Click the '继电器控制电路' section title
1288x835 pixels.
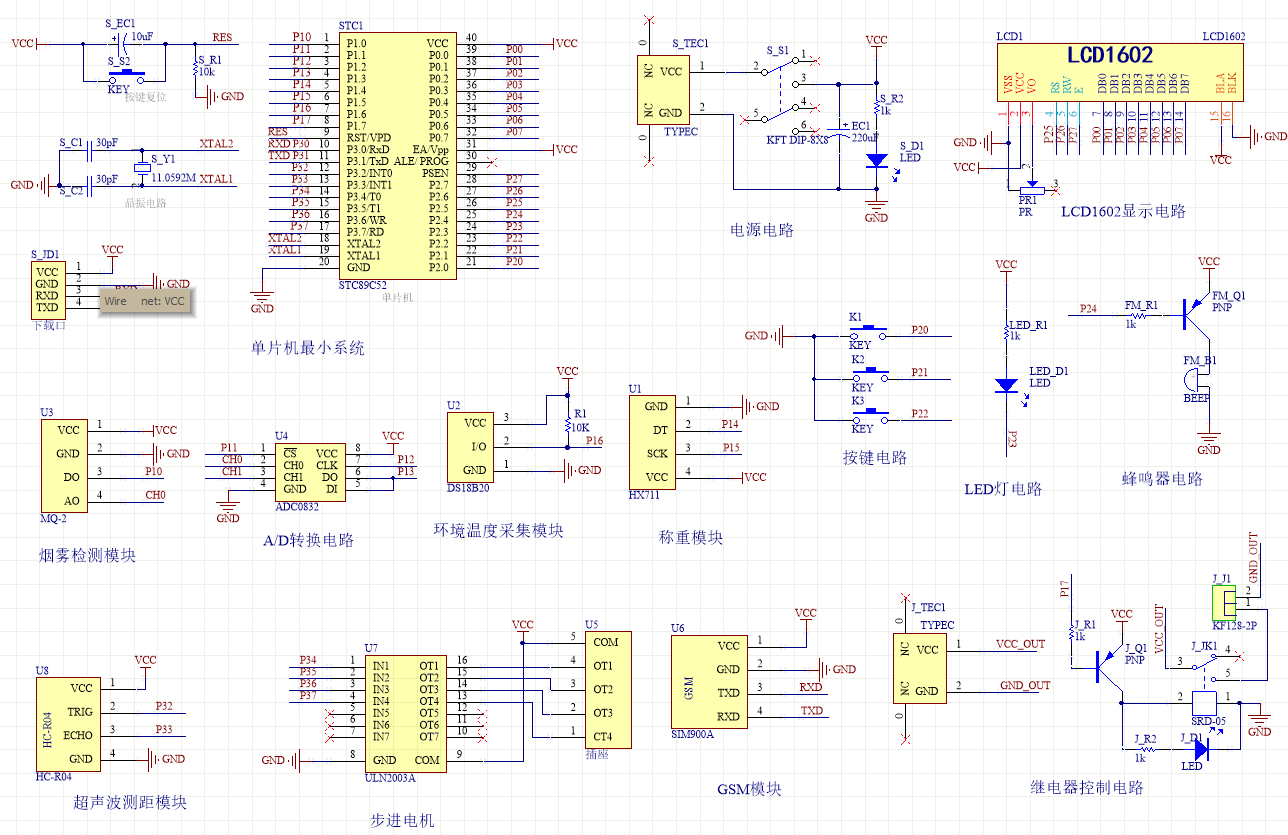pos(1087,787)
